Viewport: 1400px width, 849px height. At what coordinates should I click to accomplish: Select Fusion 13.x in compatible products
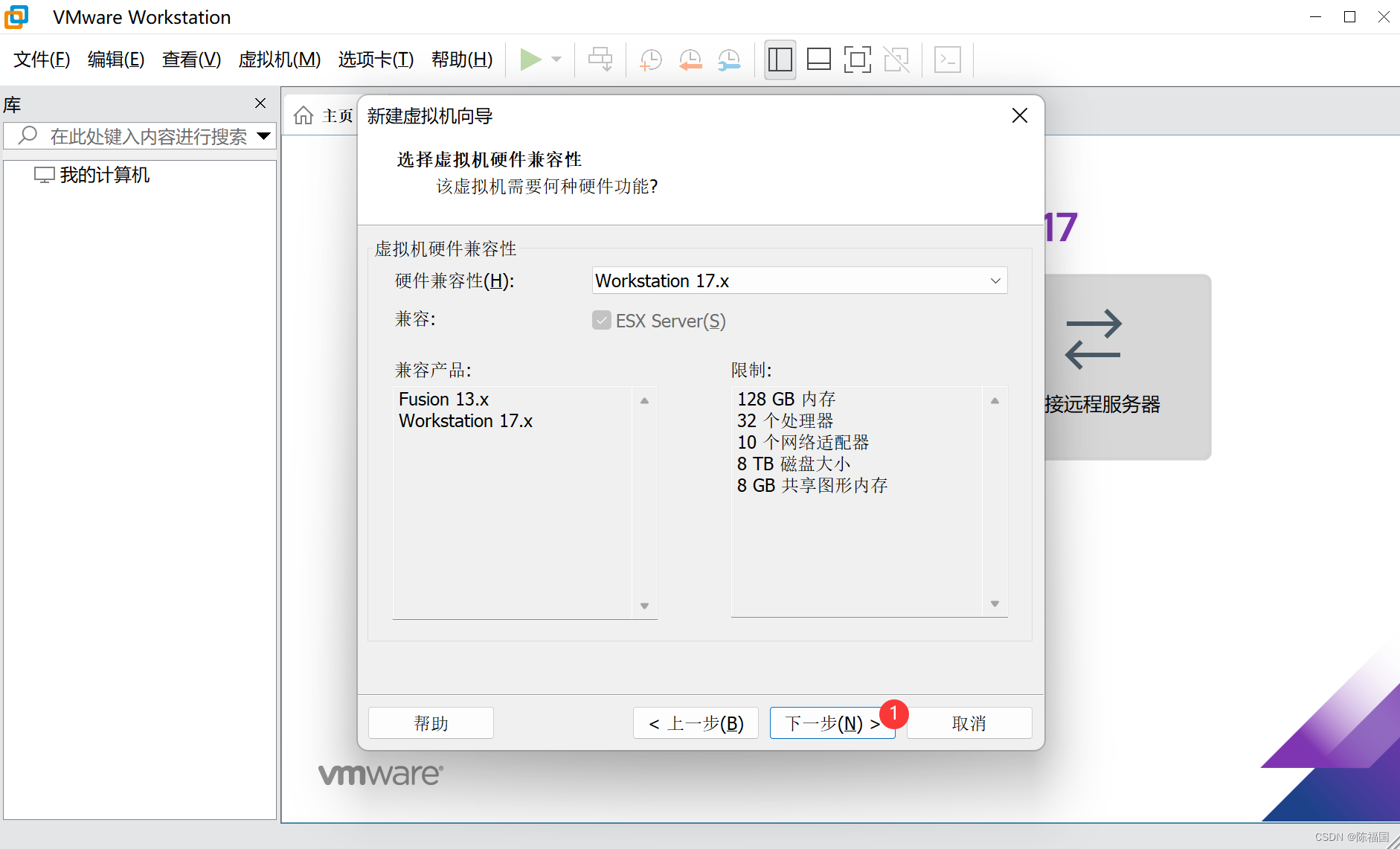(443, 400)
